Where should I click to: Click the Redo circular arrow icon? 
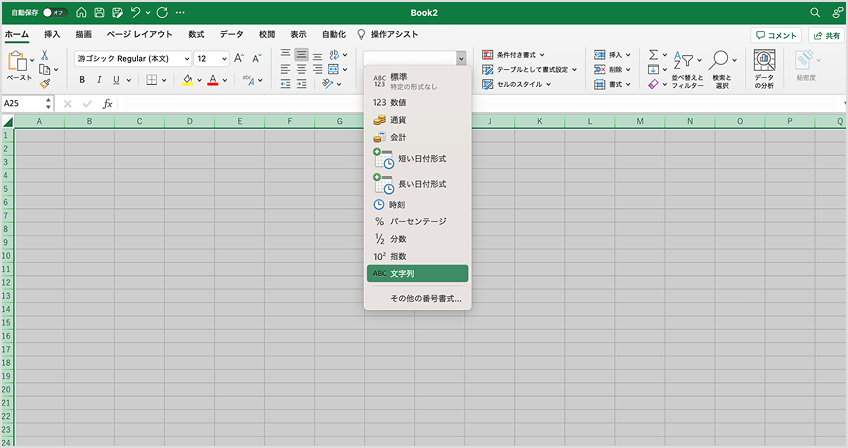162,12
